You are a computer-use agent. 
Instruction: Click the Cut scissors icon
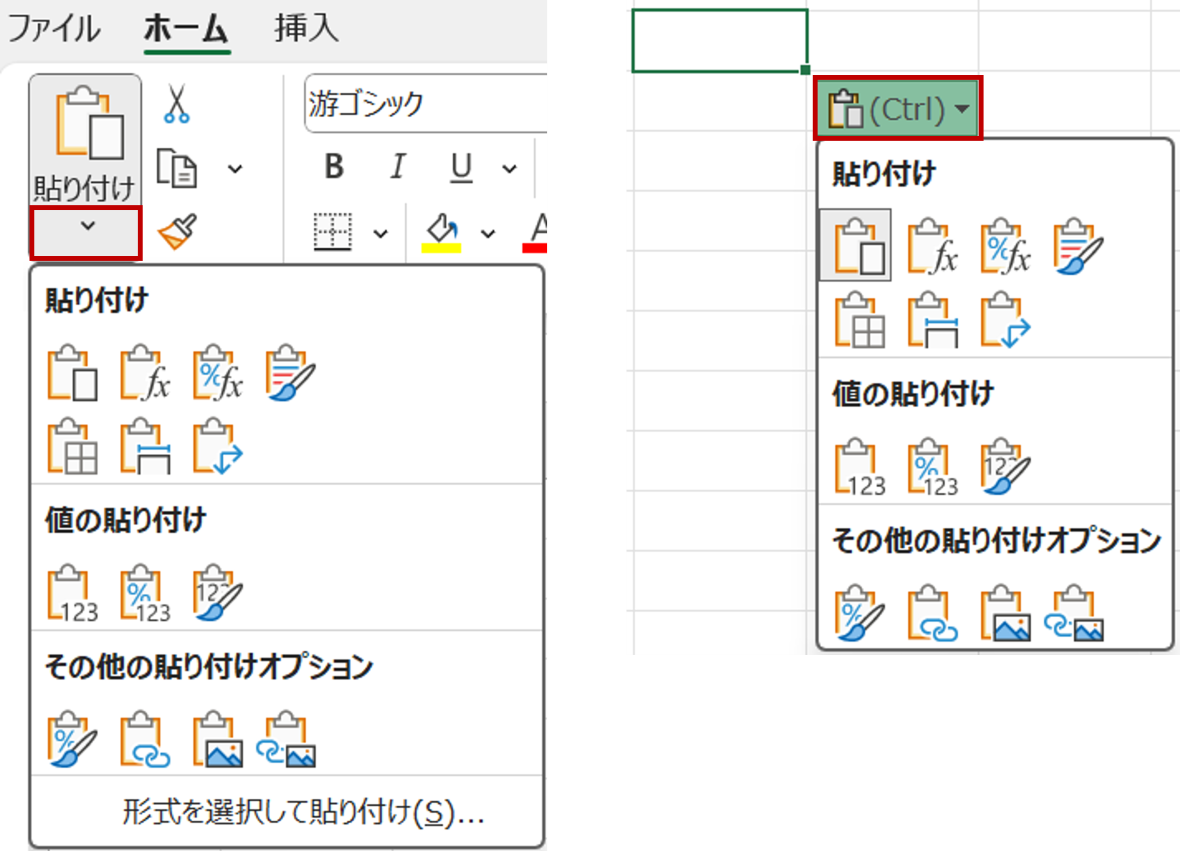click(176, 103)
